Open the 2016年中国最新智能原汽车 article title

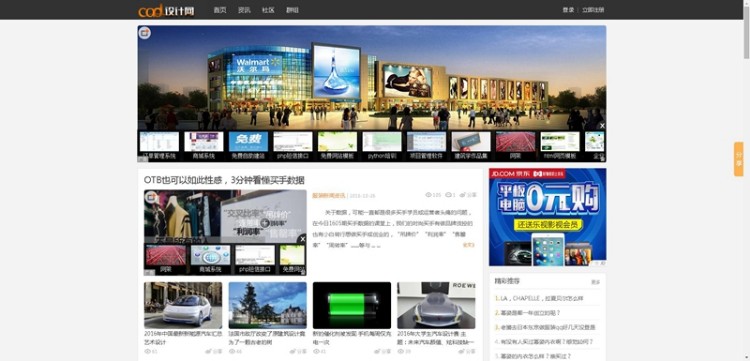tap(183, 338)
